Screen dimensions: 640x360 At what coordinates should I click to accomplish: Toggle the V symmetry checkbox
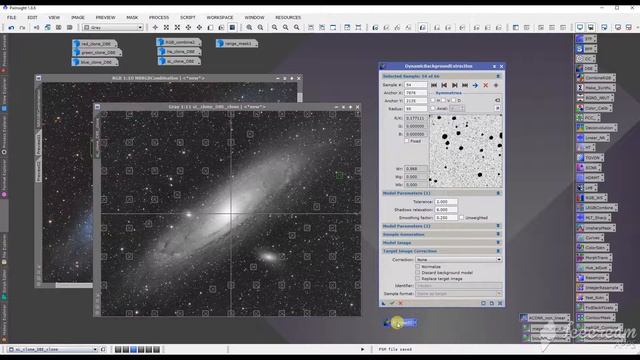click(444, 100)
